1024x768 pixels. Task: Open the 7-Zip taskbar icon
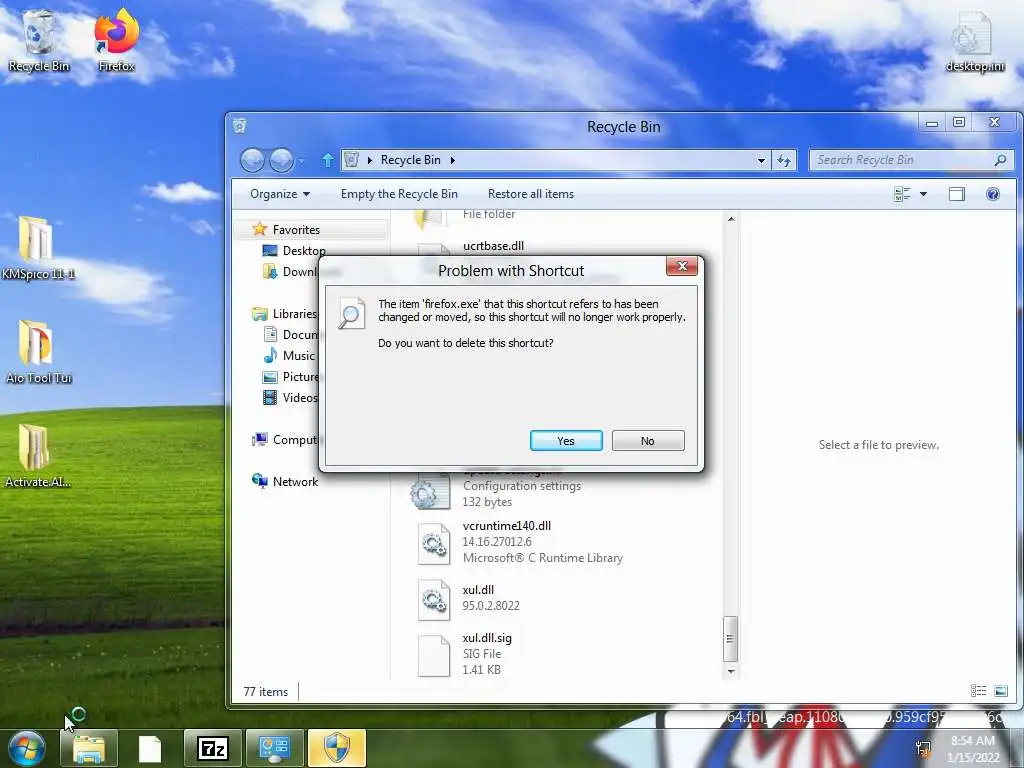click(x=213, y=748)
